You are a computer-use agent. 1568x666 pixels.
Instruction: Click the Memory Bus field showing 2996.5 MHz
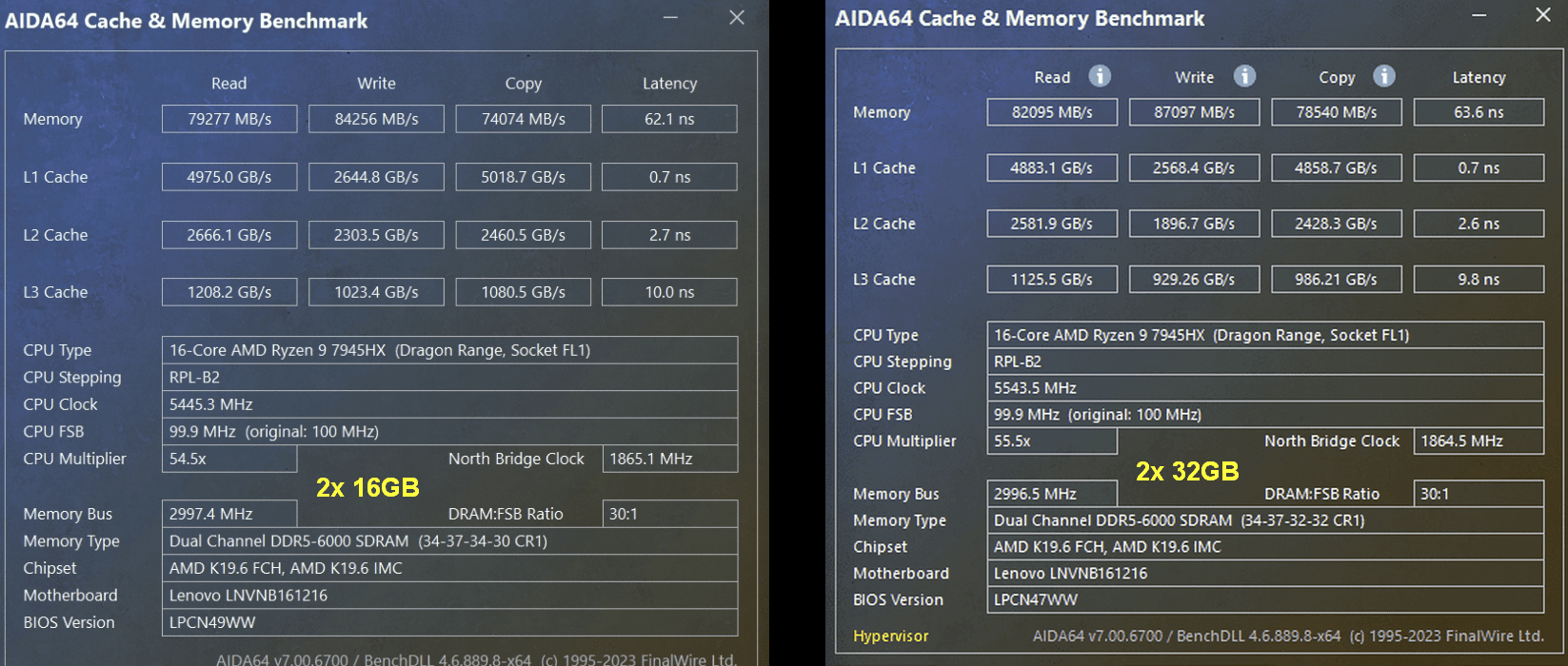click(1051, 494)
